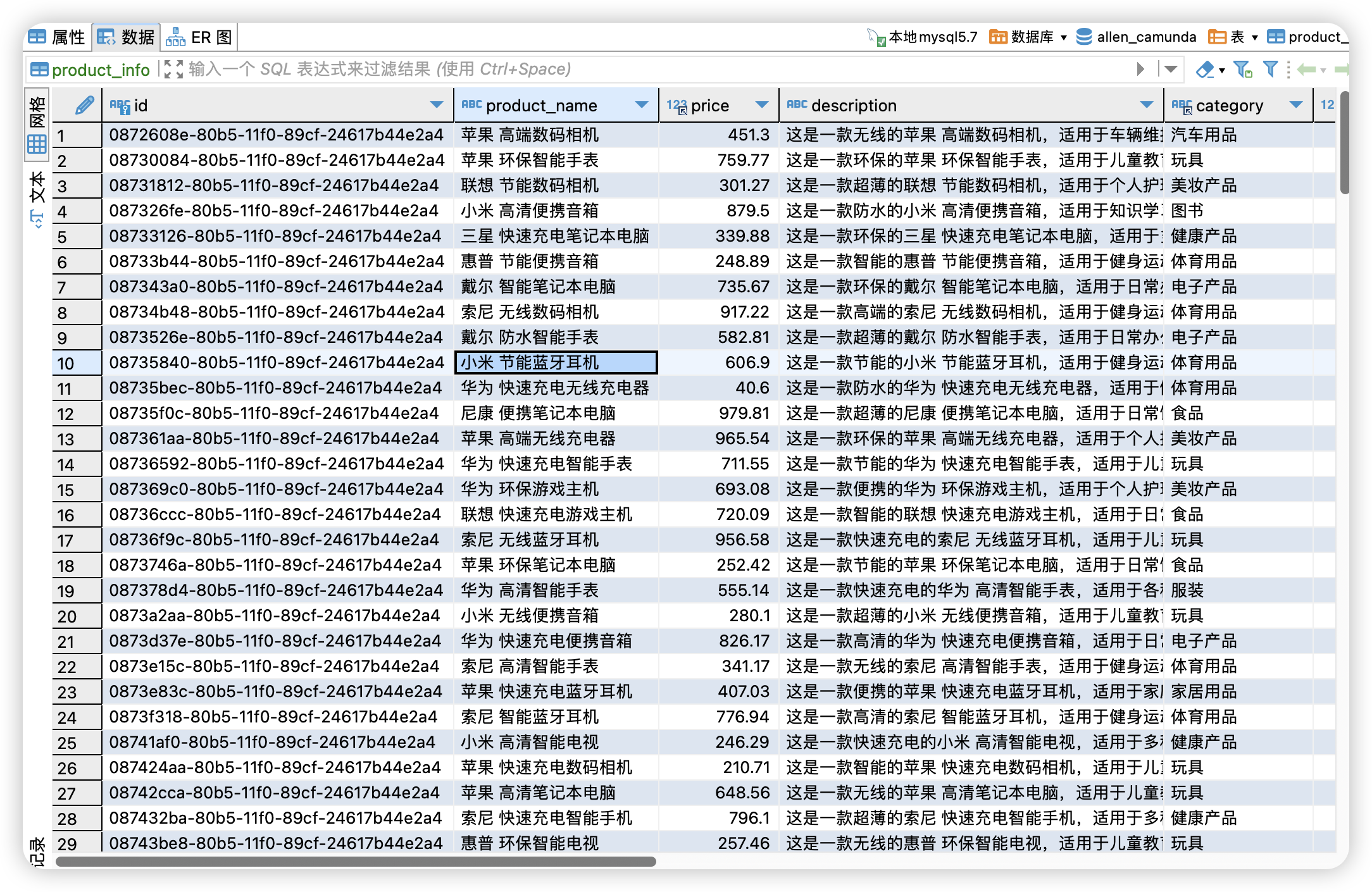Click the save filter settings funnel icon
This screenshot has height=892, width=1372.
pos(1243,69)
